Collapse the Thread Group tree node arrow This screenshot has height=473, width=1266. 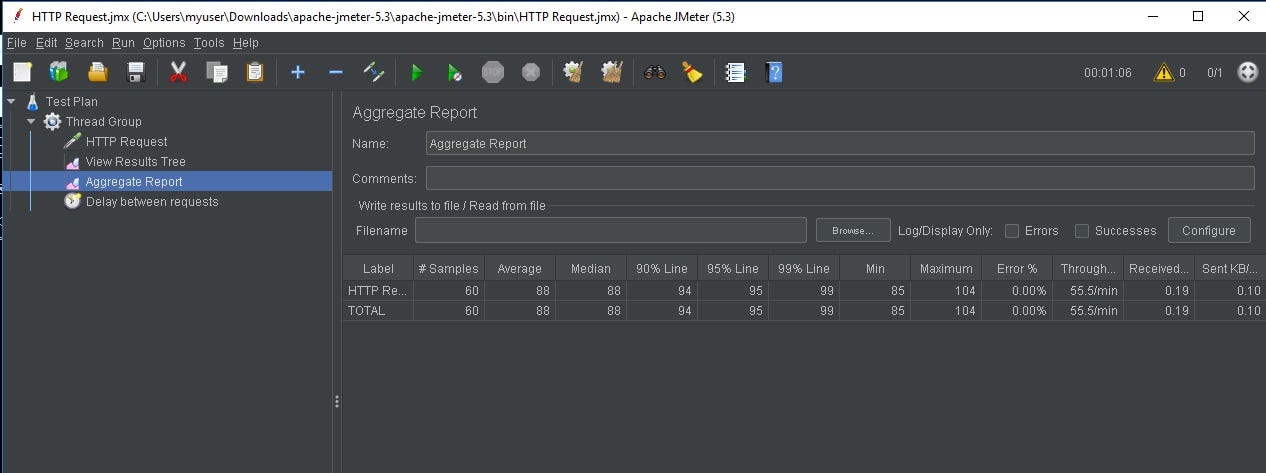tap(31, 121)
